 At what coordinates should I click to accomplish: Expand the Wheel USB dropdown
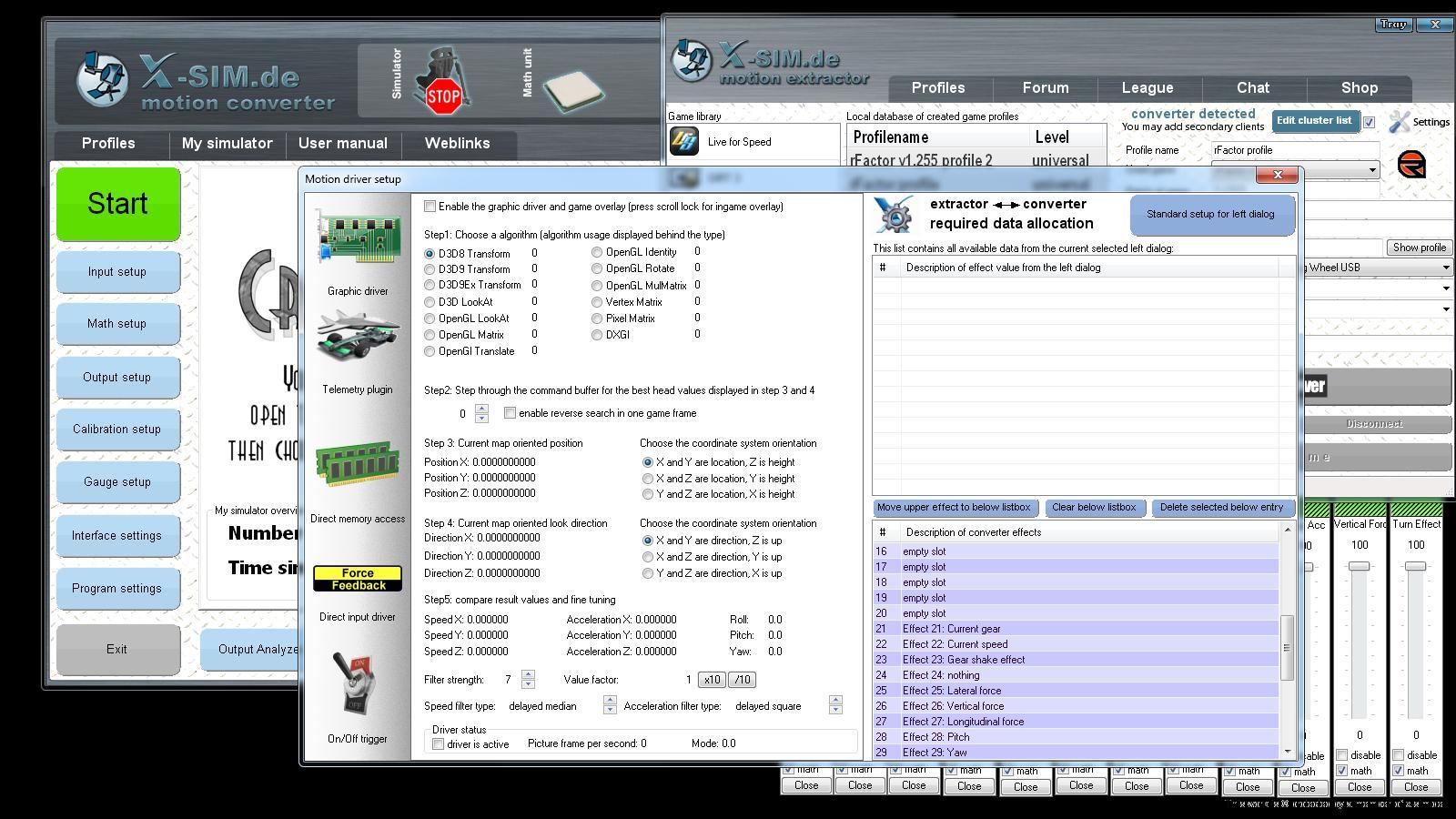point(1445,268)
